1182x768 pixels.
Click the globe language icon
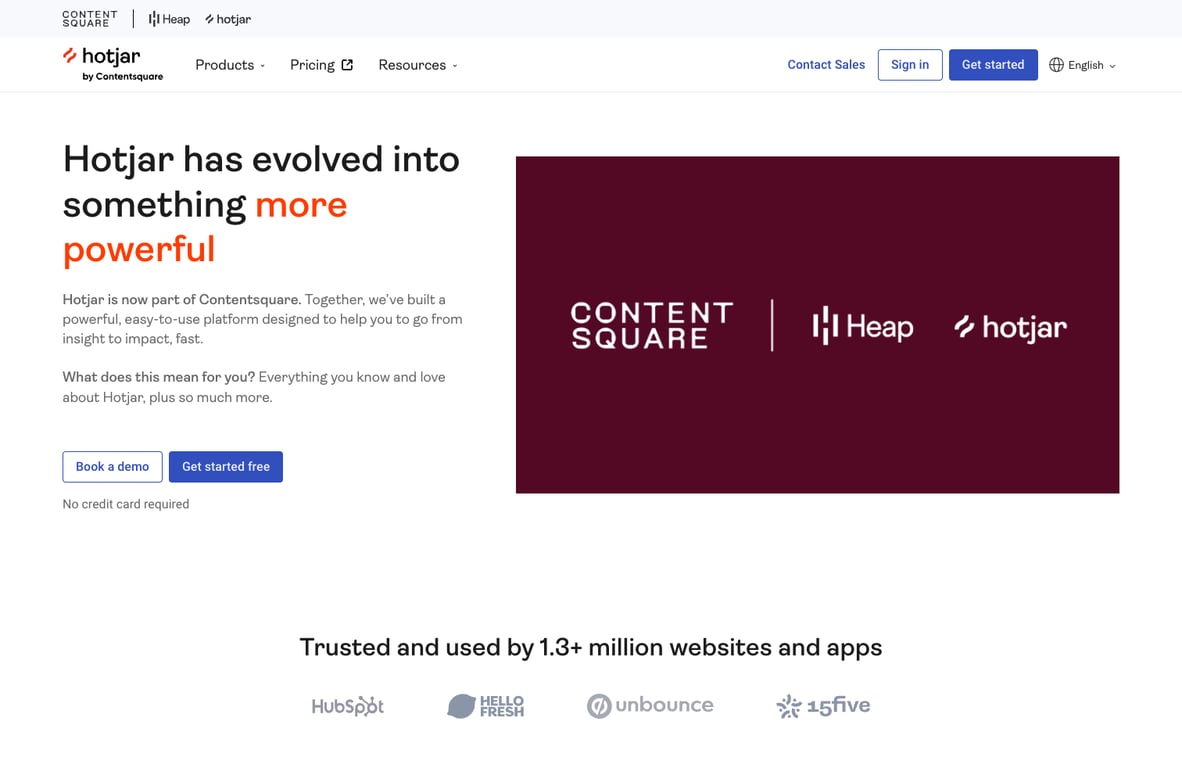[x=1056, y=65]
